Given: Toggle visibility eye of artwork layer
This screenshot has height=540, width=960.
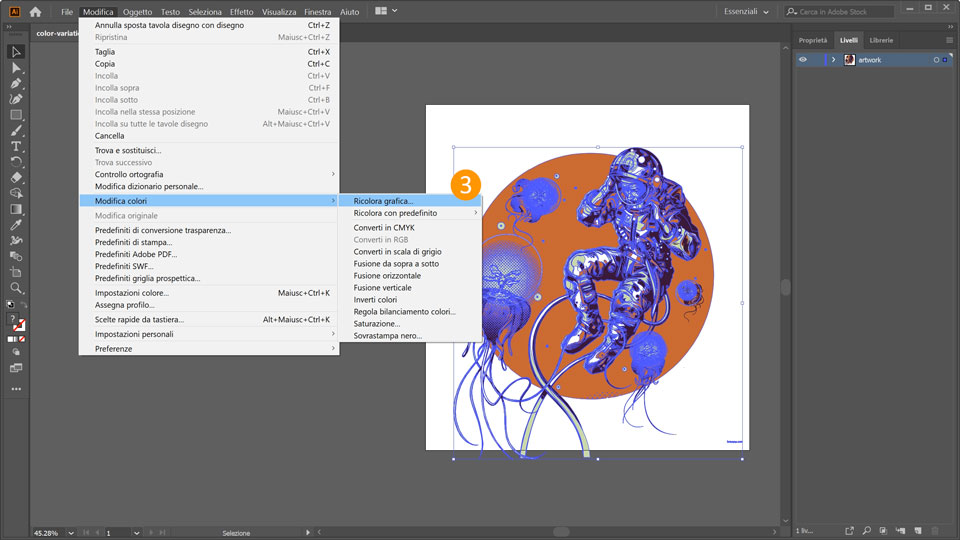Looking at the screenshot, I should [803, 60].
